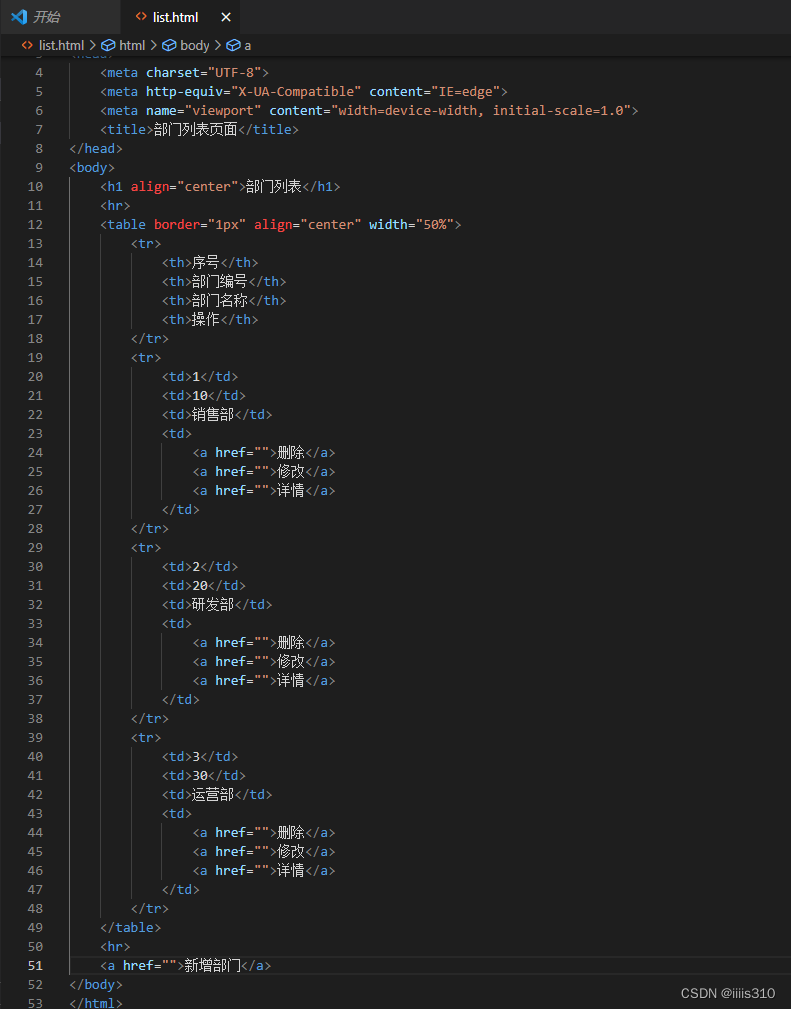Screen dimensions: 791x1009
Task: Click the cube icon beside a breadcrumb
Action: [234, 46]
